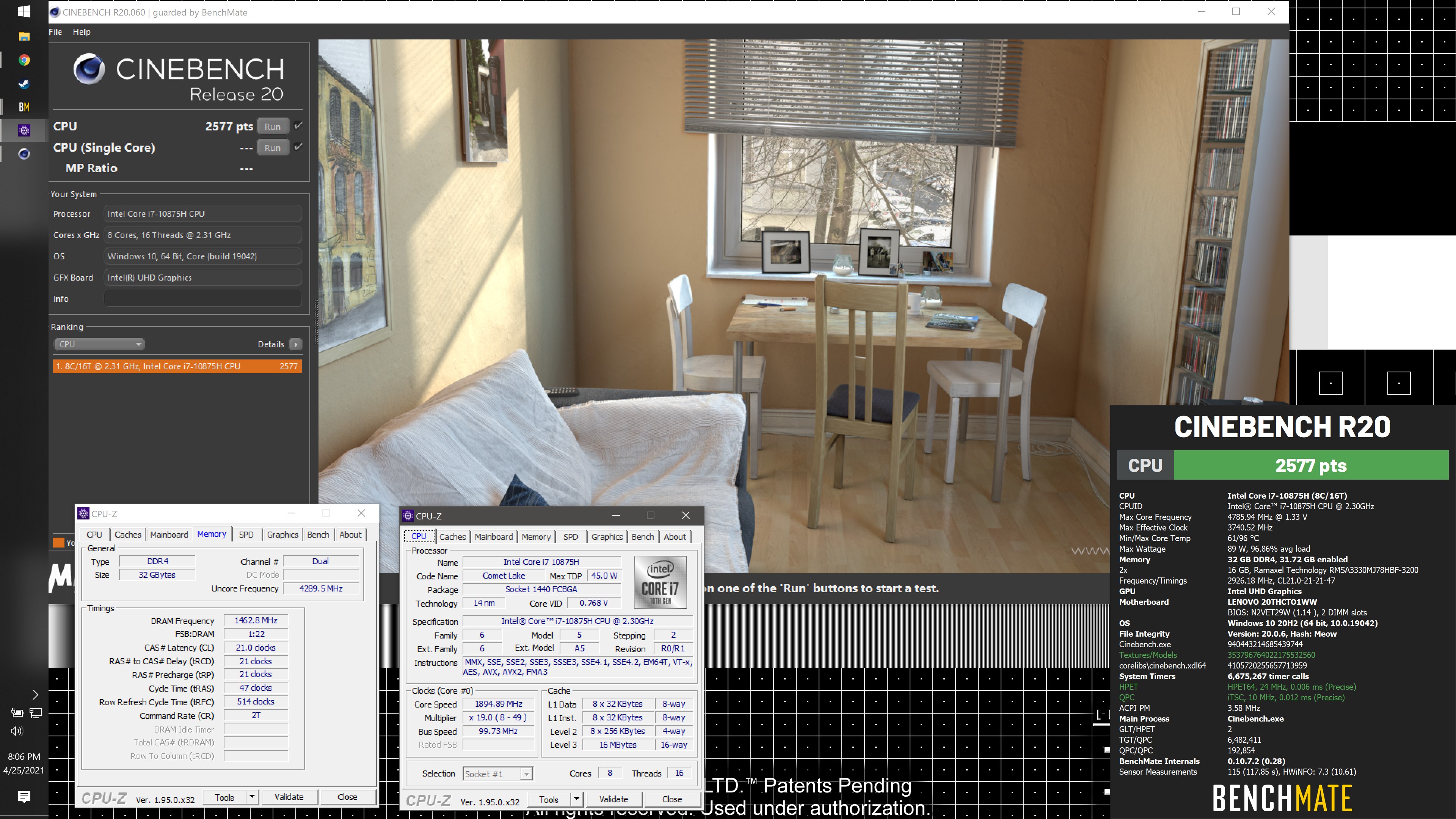Open Bench tab in processor CPU-Z window
The height and width of the screenshot is (819, 1456).
[x=643, y=537]
